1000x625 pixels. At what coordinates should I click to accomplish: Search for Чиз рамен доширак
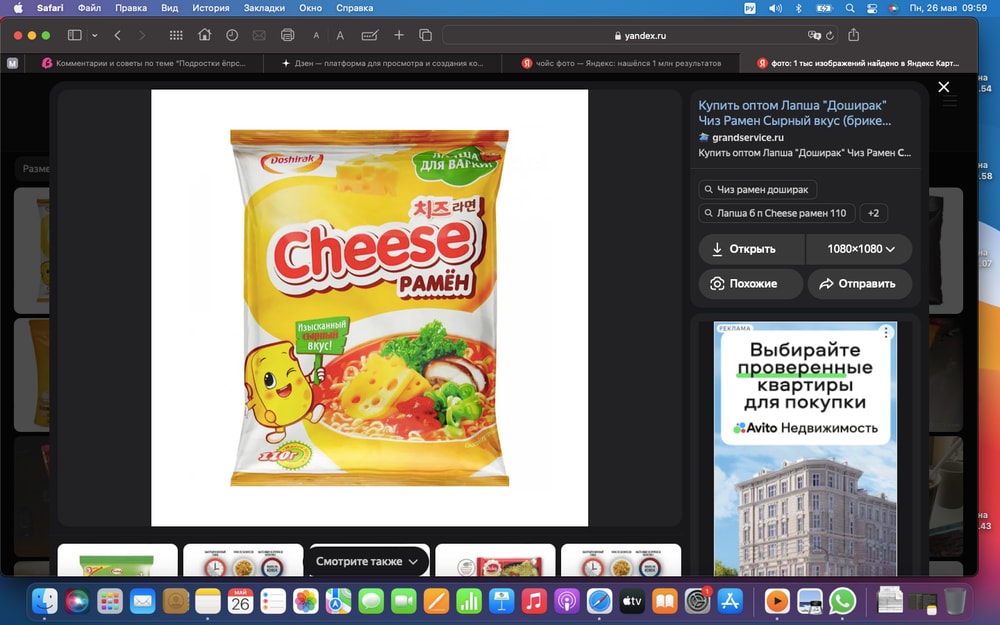pos(758,189)
